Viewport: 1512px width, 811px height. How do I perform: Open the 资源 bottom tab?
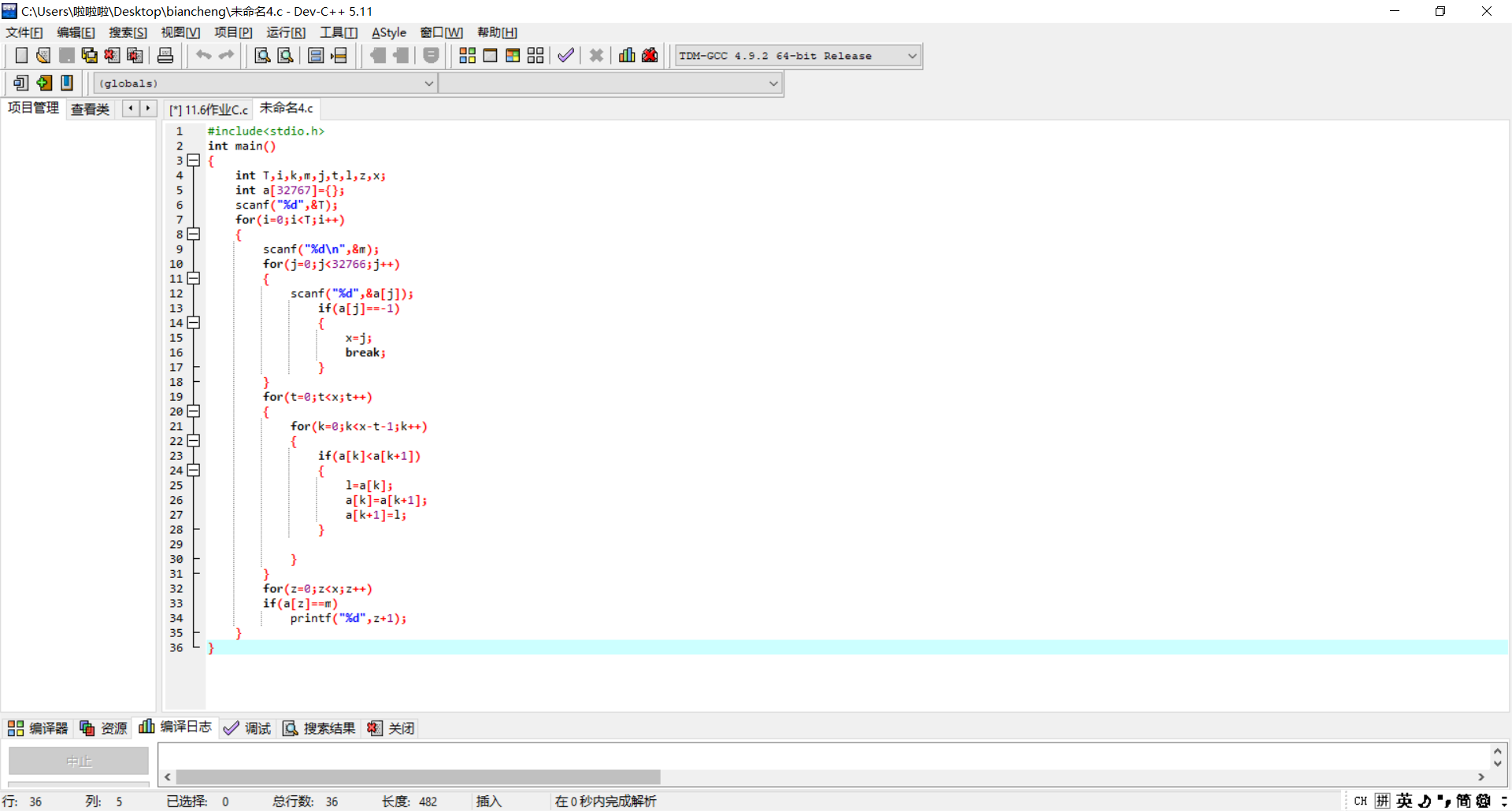pyautogui.click(x=103, y=728)
